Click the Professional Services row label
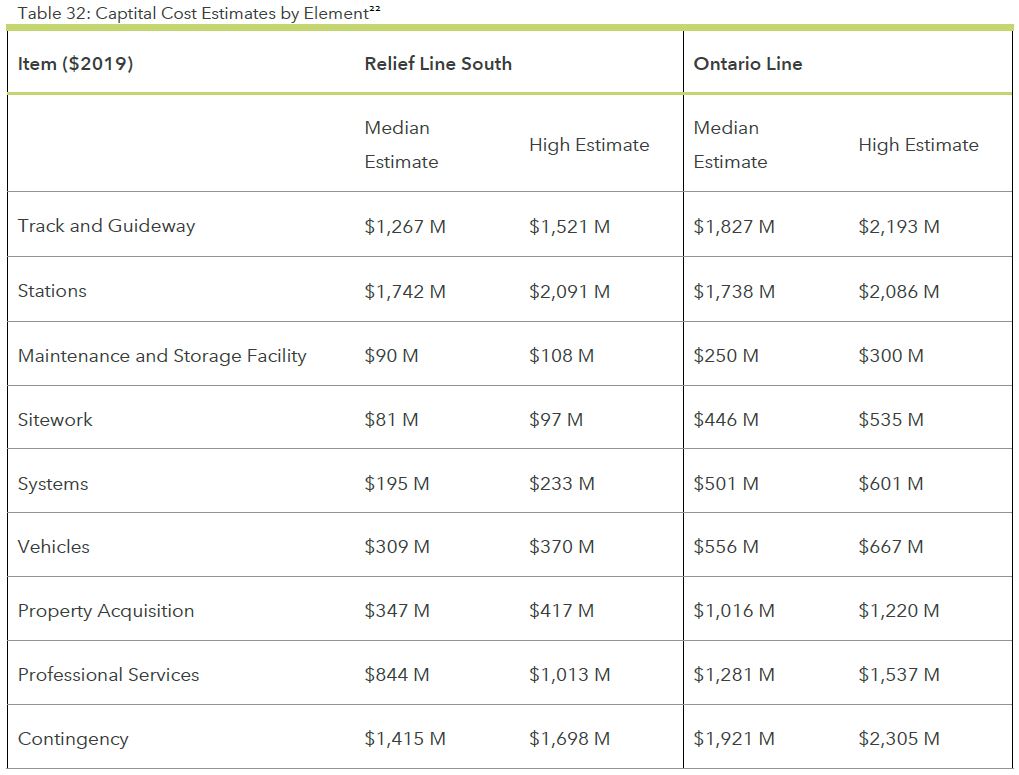 (x=108, y=675)
